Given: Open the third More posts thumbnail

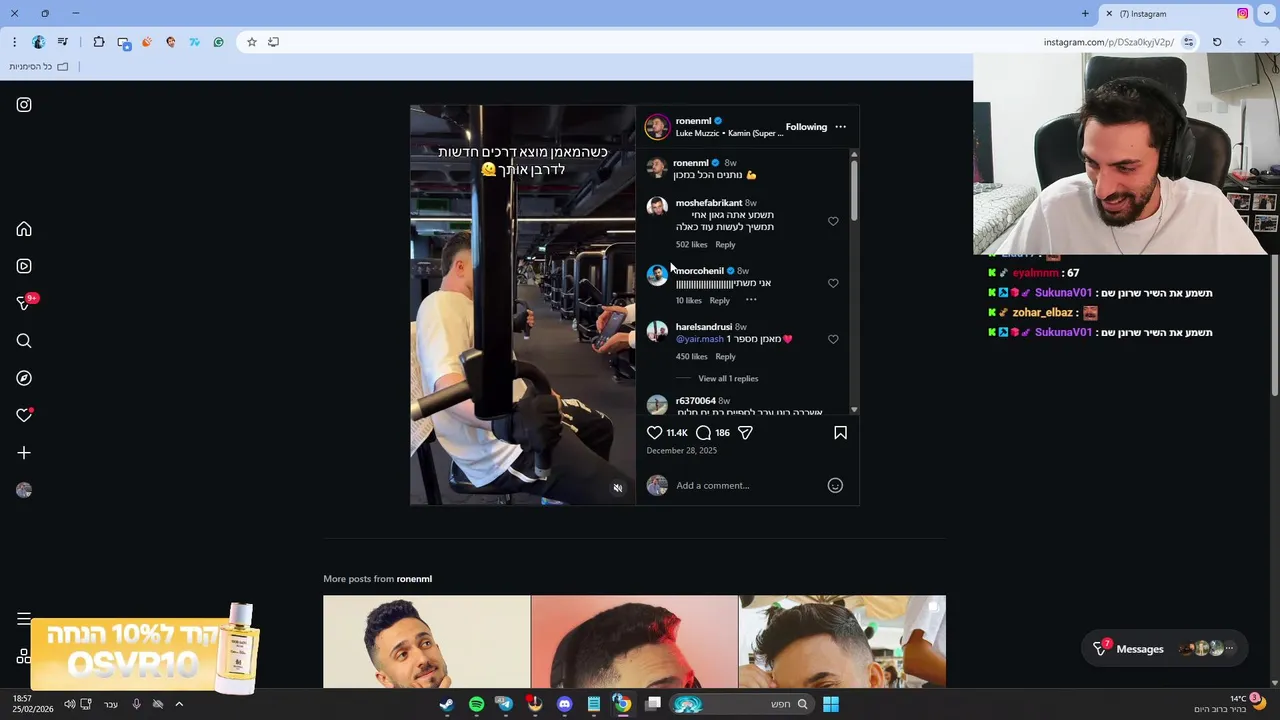Looking at the screenshot, I should [x=842, y=642].
